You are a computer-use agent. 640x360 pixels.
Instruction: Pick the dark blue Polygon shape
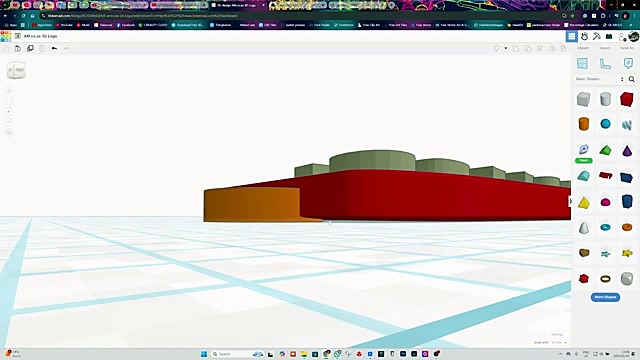click(x=627, y=201)
